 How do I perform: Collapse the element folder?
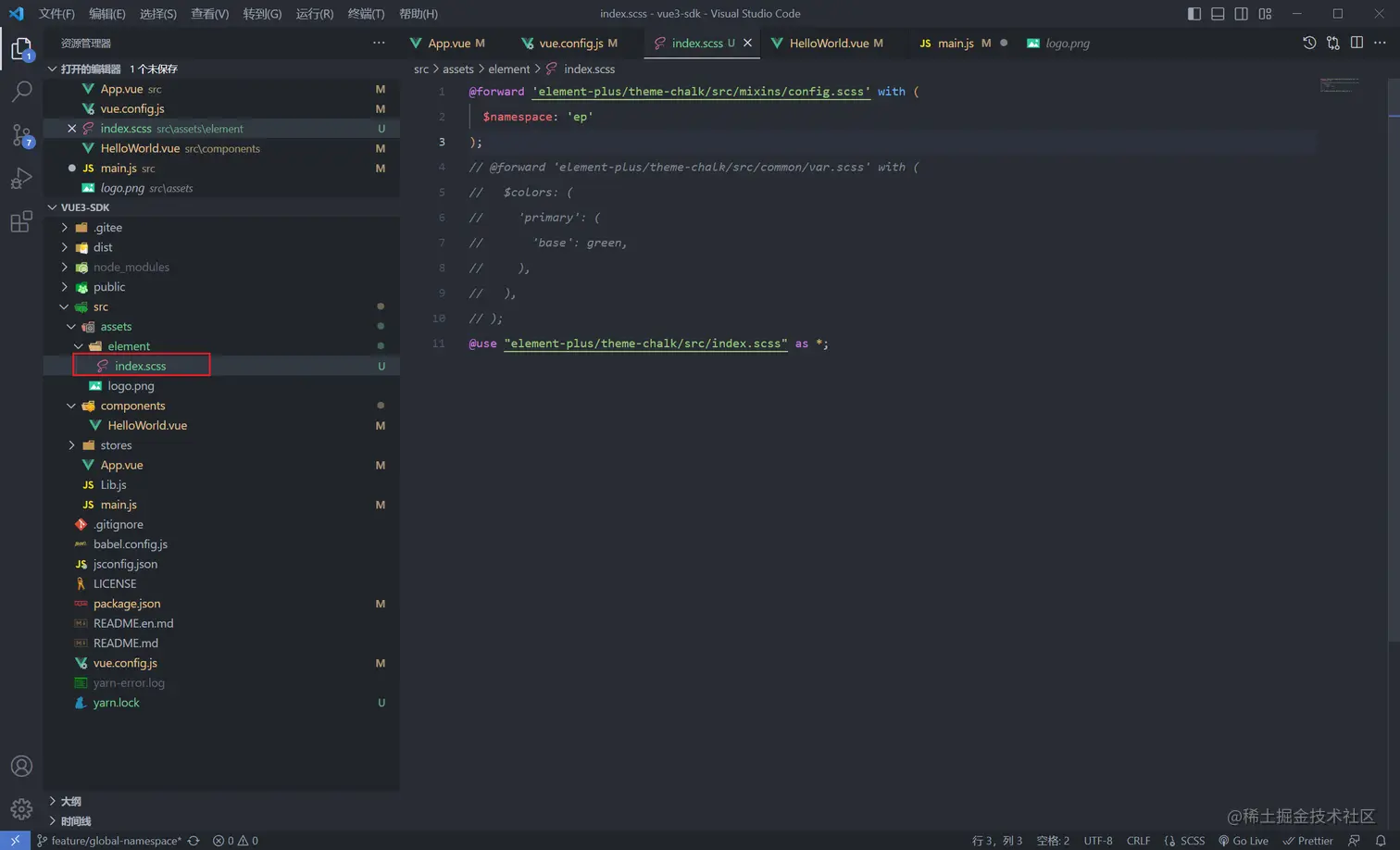click(79, 346)
